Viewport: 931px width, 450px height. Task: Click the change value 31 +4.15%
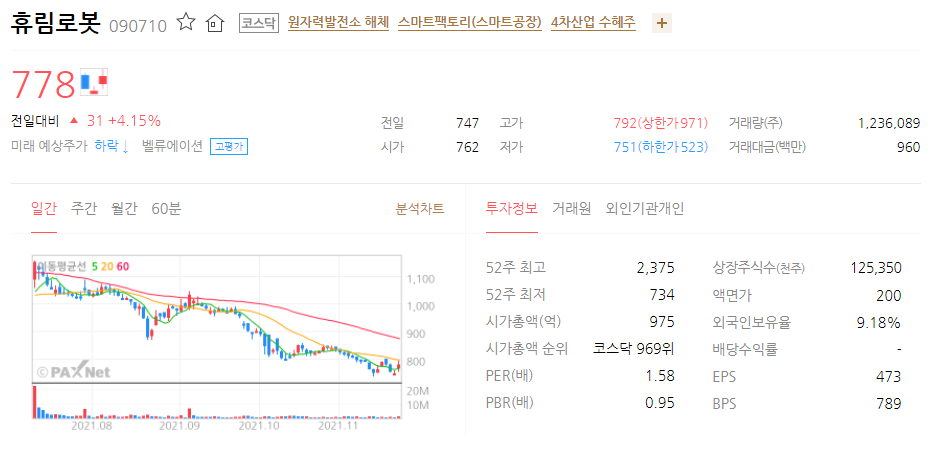tap(124, 121)
